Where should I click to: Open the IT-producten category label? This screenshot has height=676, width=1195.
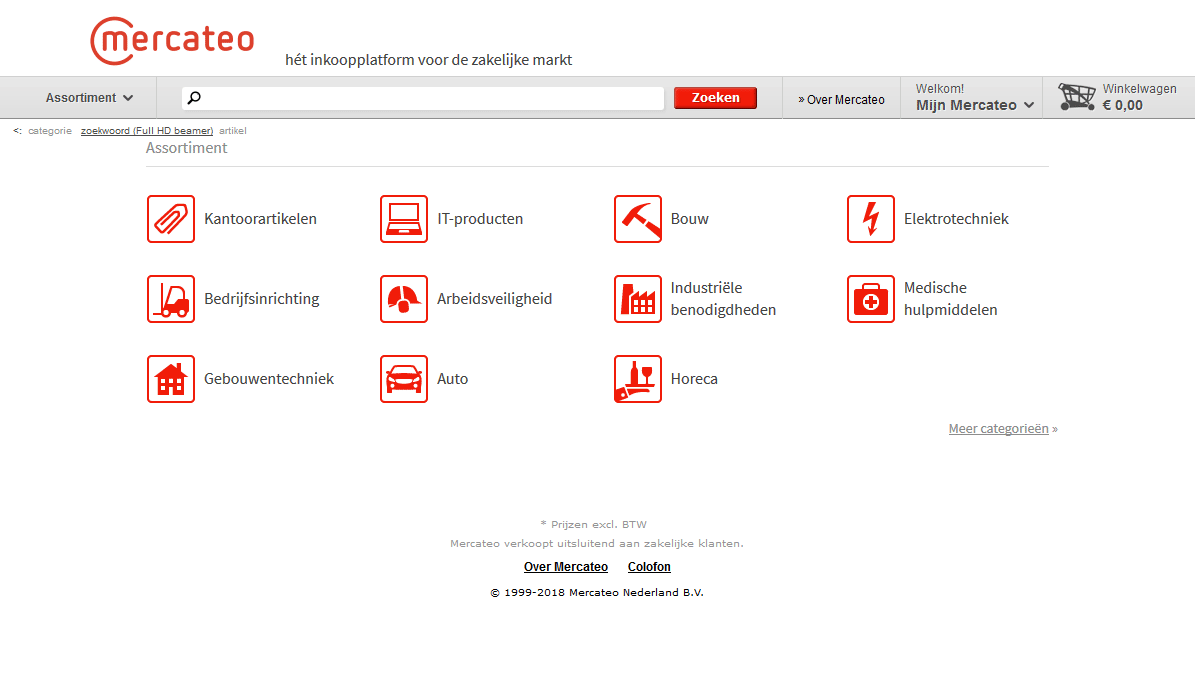[480, 219]
